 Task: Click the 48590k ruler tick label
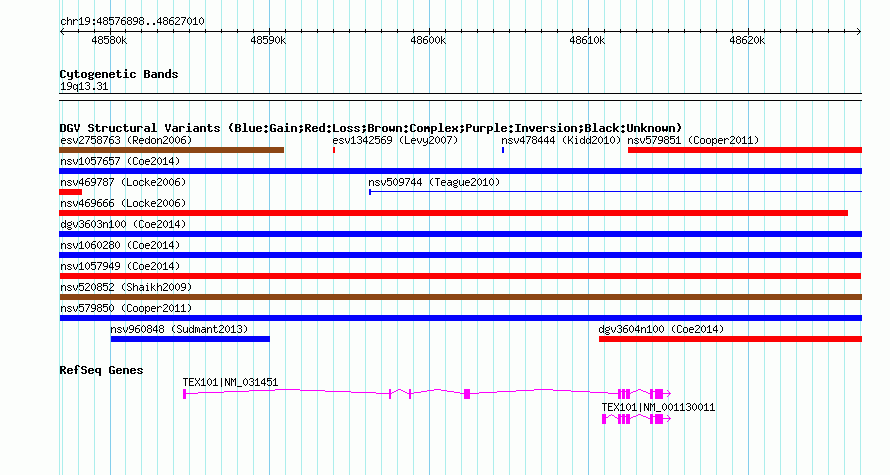point(268,41)
